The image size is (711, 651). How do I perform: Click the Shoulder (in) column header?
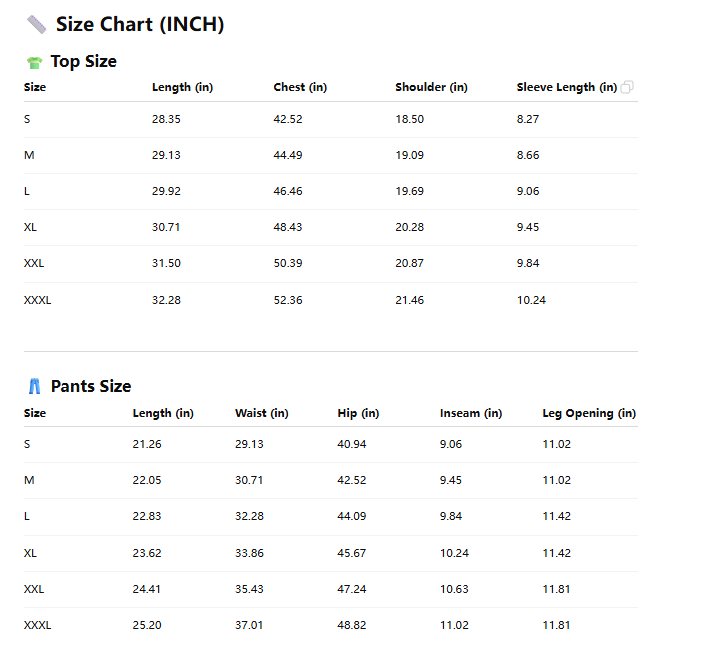pos(431,87)
